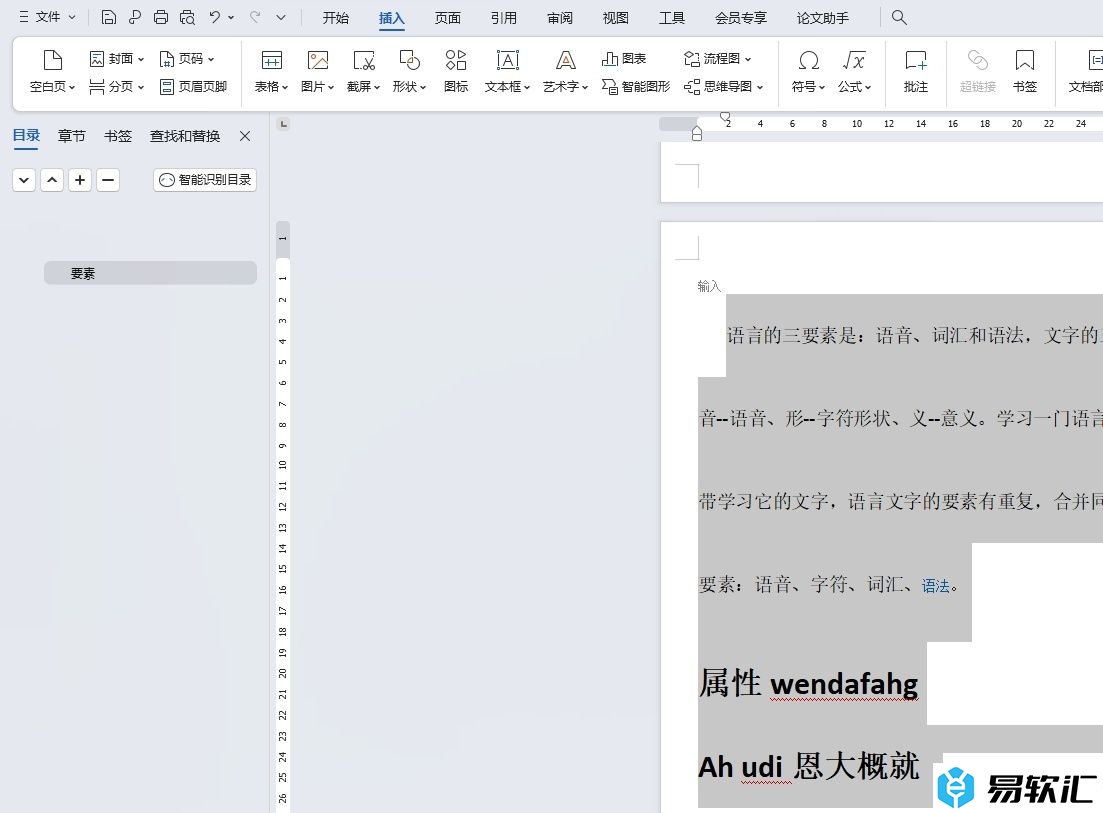Click the 输入 label above the paragraph
This screenshot has height=813, width=1103.
(709, 286)
